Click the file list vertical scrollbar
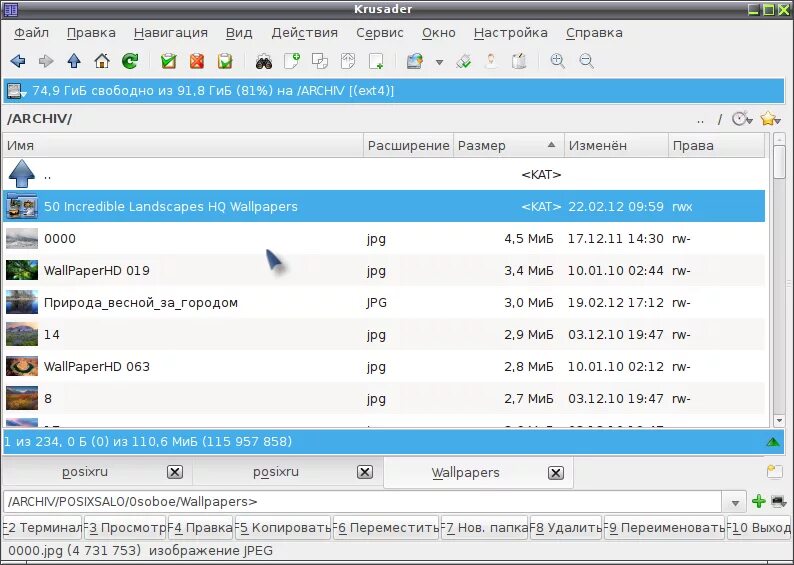794x565 pixels. pos(779,280)
